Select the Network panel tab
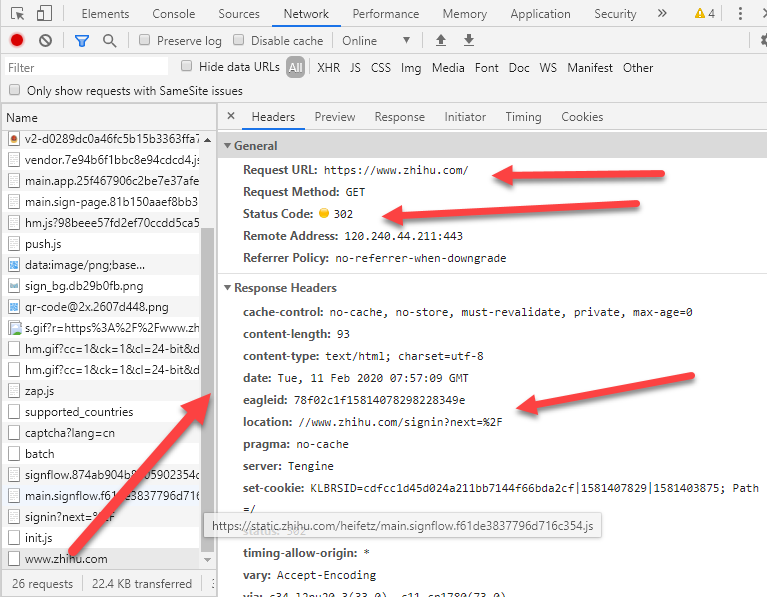This screenshot has width=767, height=597. (306, 14)
